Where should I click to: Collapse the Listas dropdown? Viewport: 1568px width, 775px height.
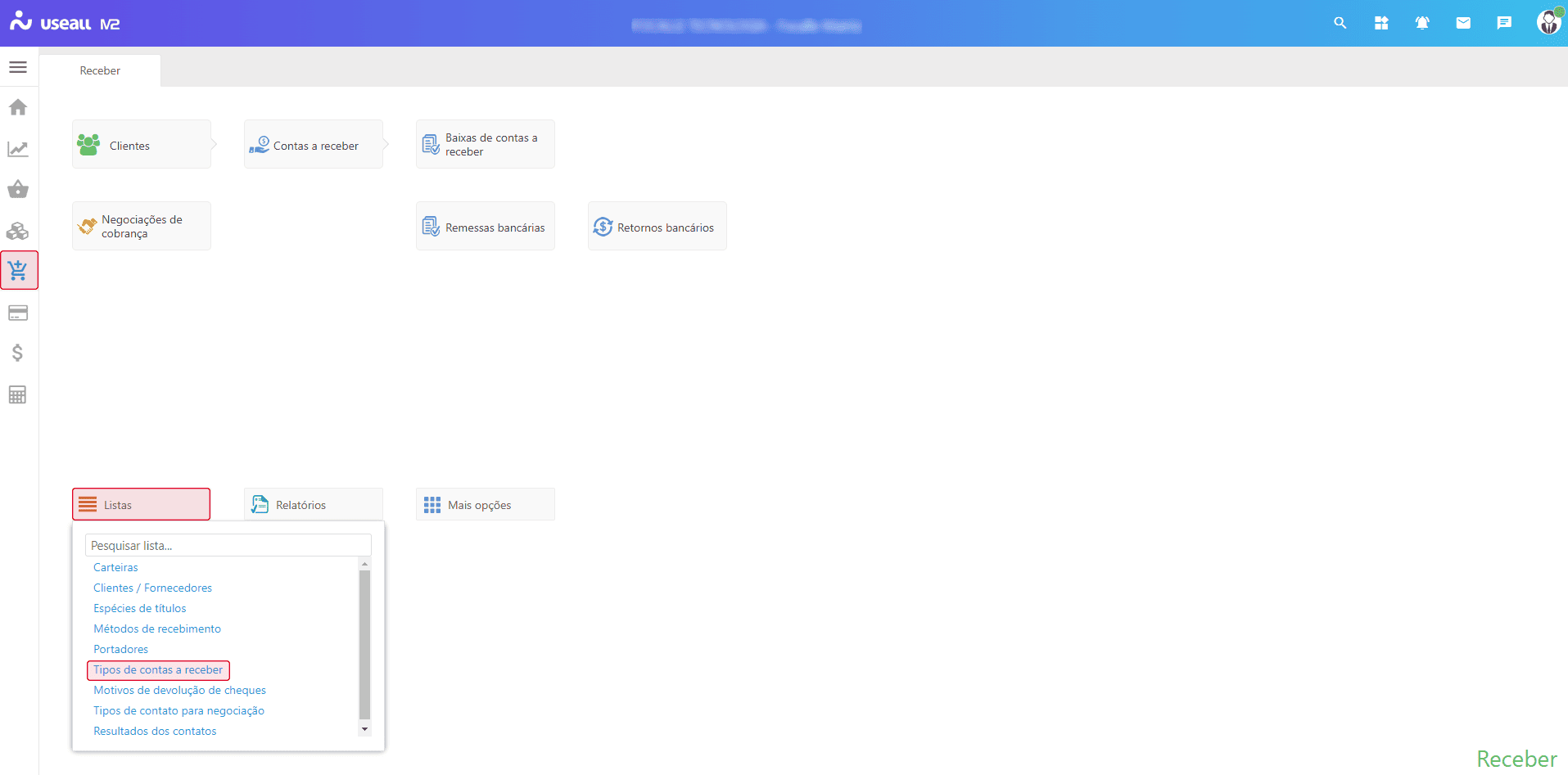click(x=141, y=505)
